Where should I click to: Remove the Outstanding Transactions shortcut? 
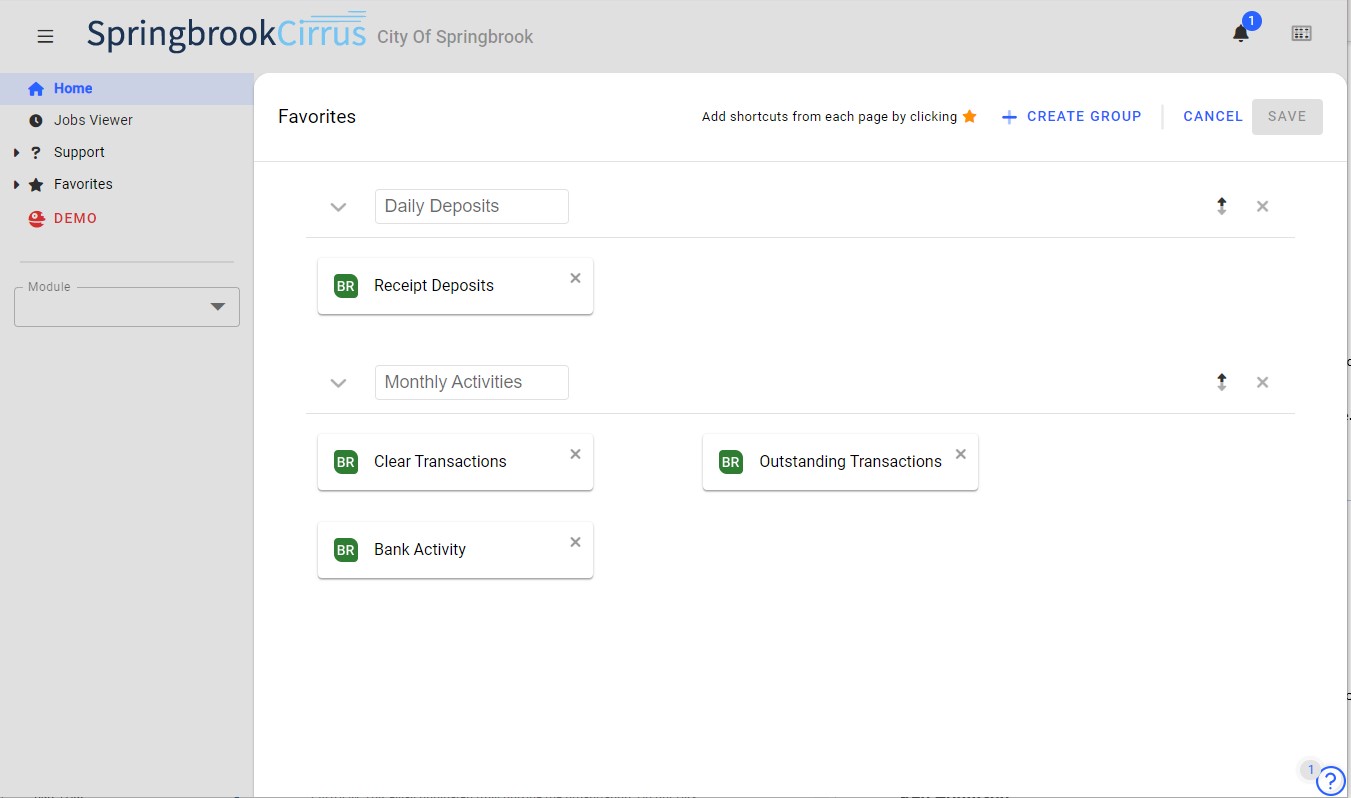[960, 454]
